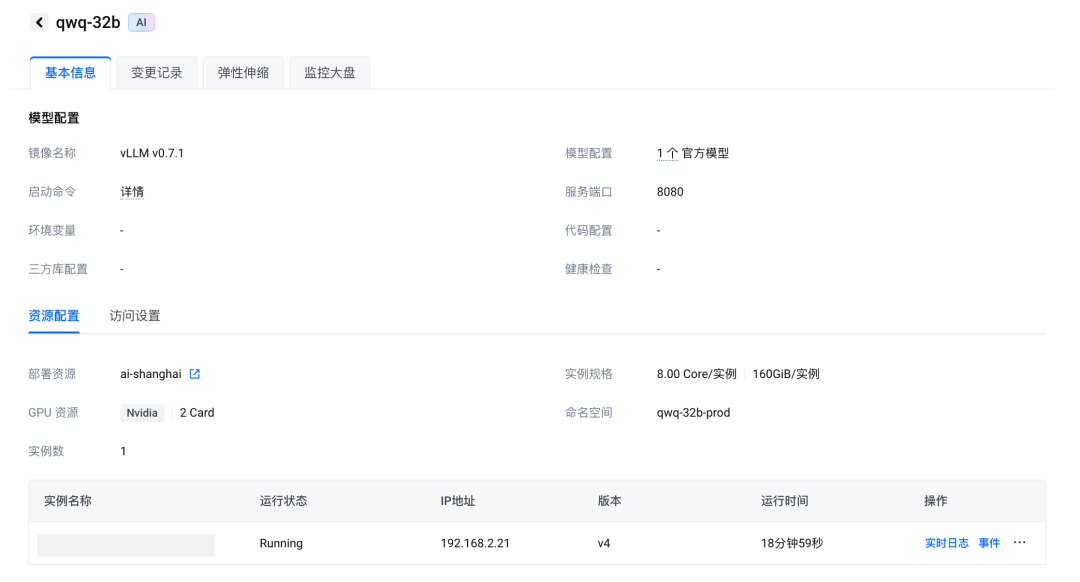Select the IP address 192.168.2.21
This screenshot has height=582, width=1080.
pos(474,544)
